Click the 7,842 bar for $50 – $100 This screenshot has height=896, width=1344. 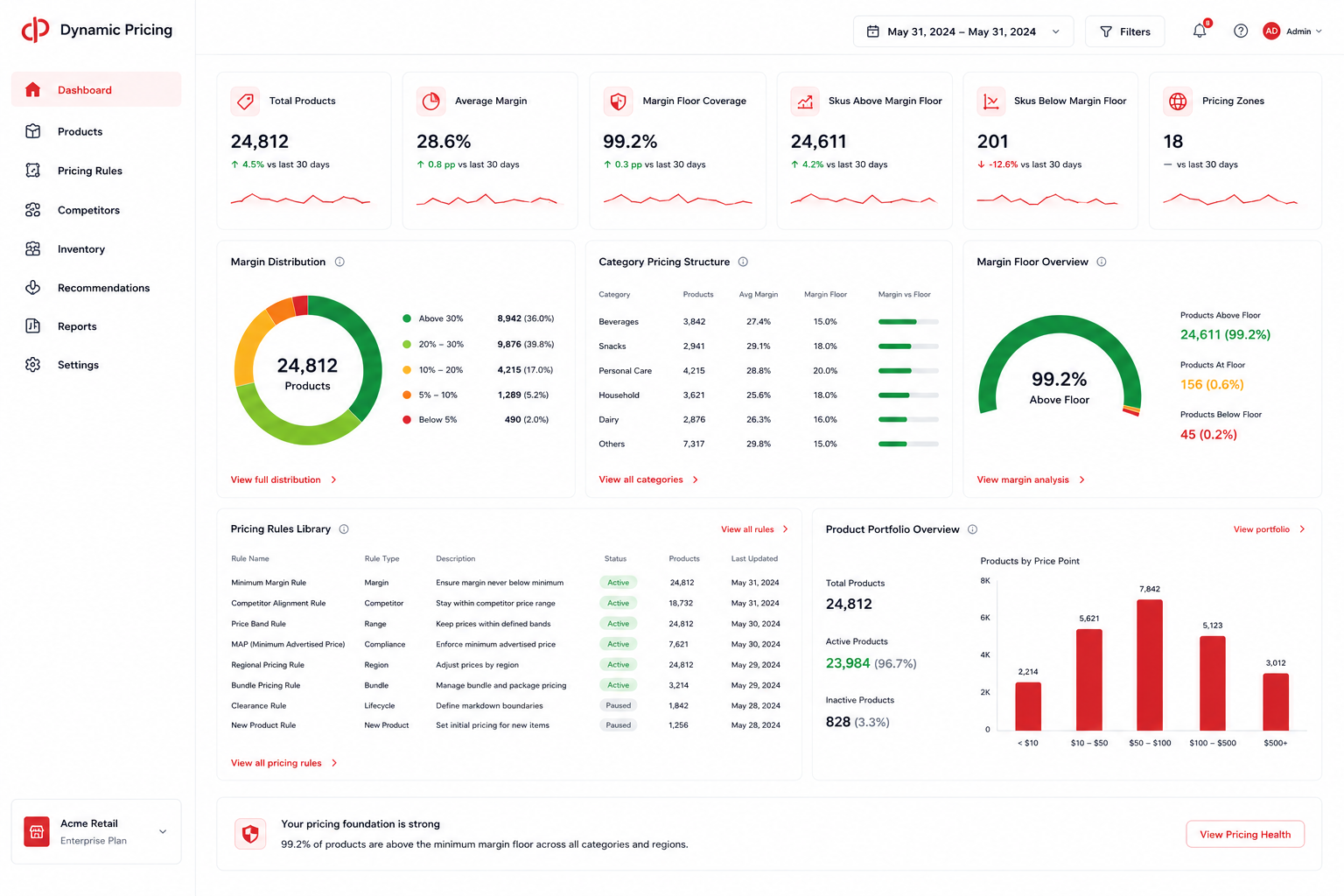click(1150, 664)
